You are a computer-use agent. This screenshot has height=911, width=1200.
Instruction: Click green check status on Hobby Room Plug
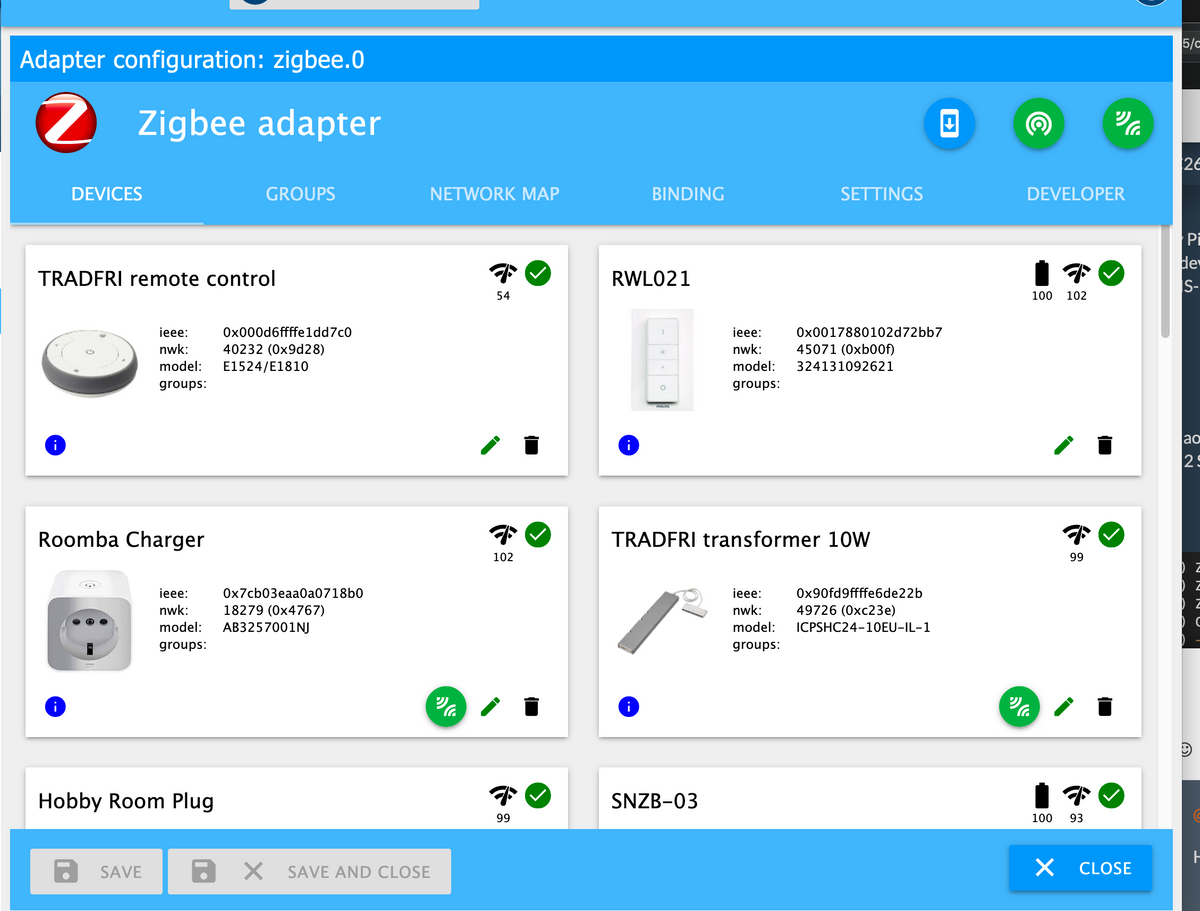pyautogui.click(x=538, y=795)
